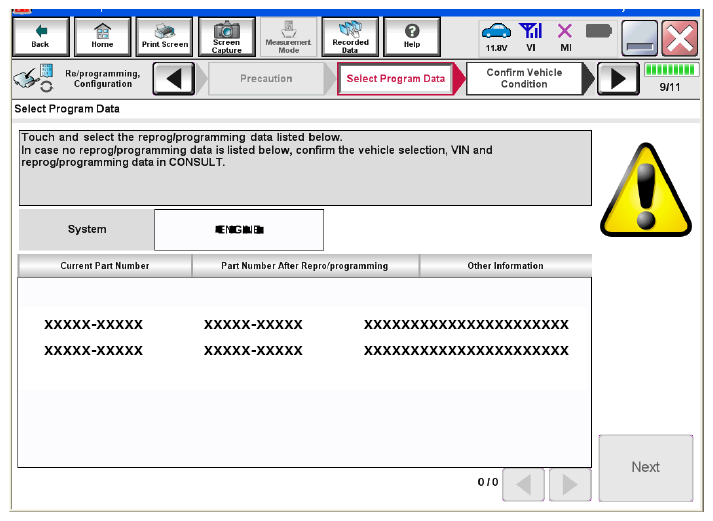Viewport: 713px width, 521px height.
Task: Advance workflow with right arrow
Action: click(x=617, y=80)
